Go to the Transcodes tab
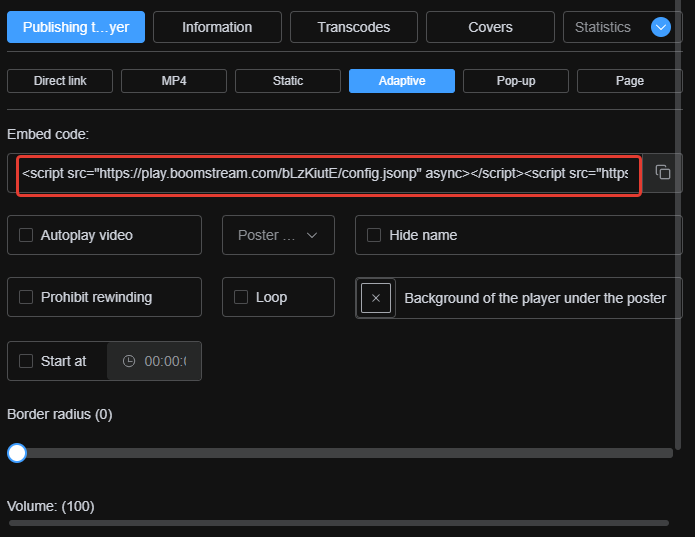Image resolution: width=695 pixels, height=537 pixels. pyautogui.click(x=354, y=27)
